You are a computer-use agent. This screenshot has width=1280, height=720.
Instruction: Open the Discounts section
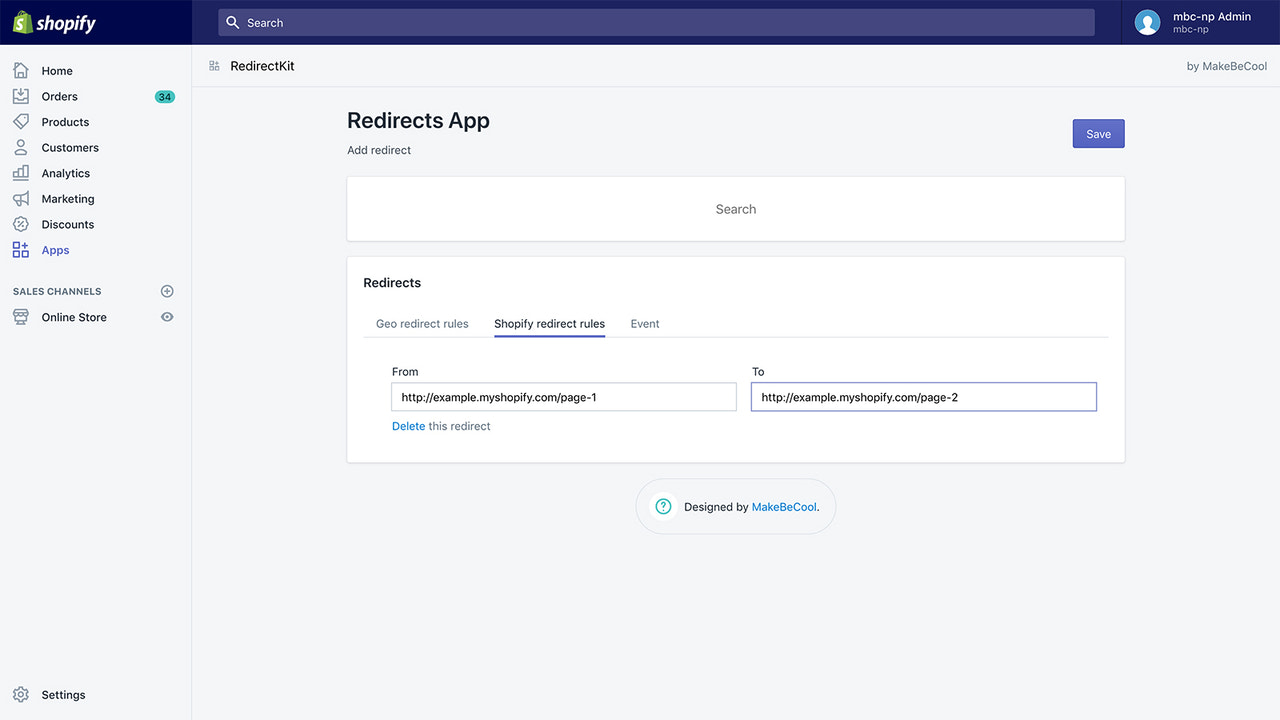pyautogui.click(x=66, y=224)
